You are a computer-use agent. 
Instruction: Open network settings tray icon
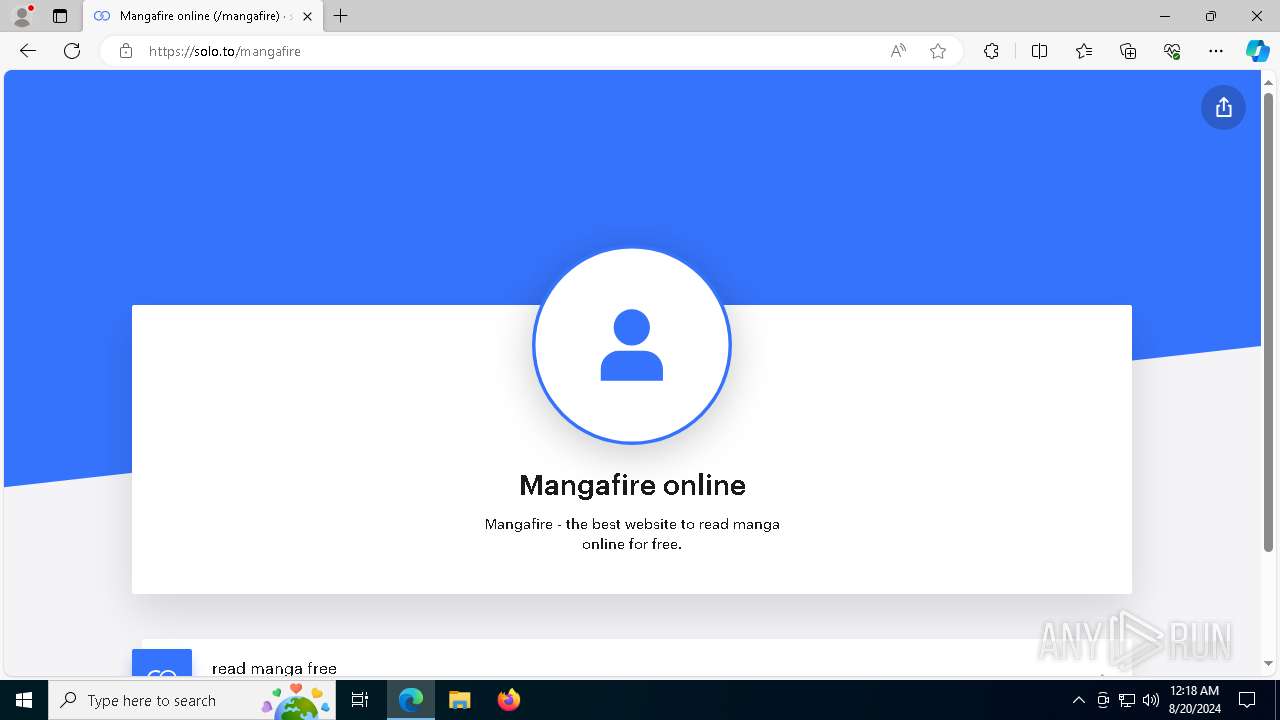point(1127,700)
